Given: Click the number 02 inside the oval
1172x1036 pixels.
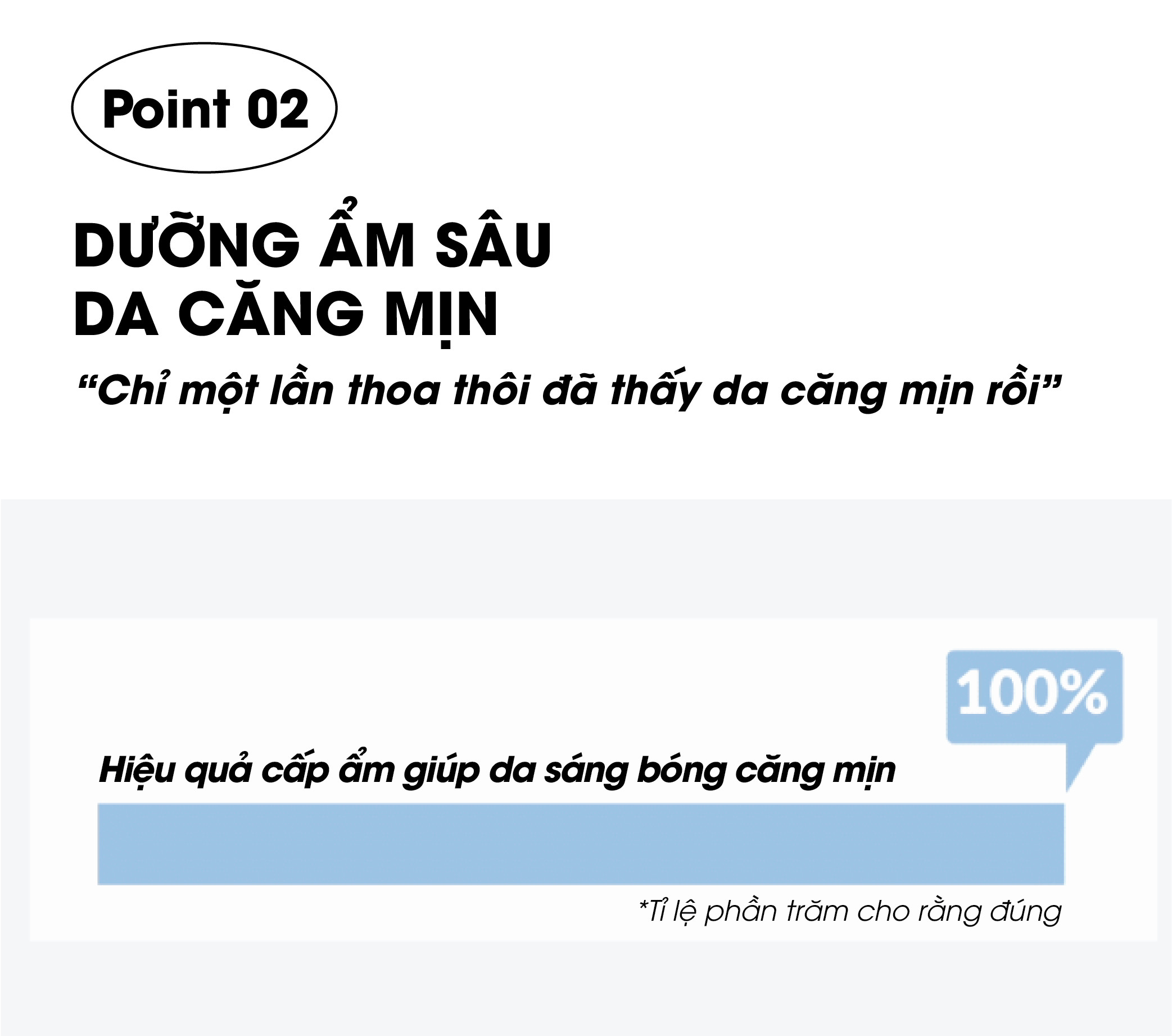Looking at the screenshot, I should point(278,109).
